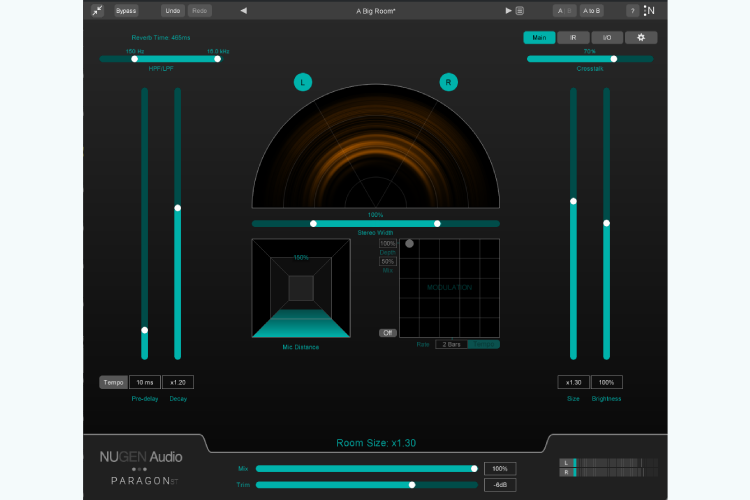The height and width of the screenshot is (500, 750).
Task: Open the settings gear tab
Action: 641,37
